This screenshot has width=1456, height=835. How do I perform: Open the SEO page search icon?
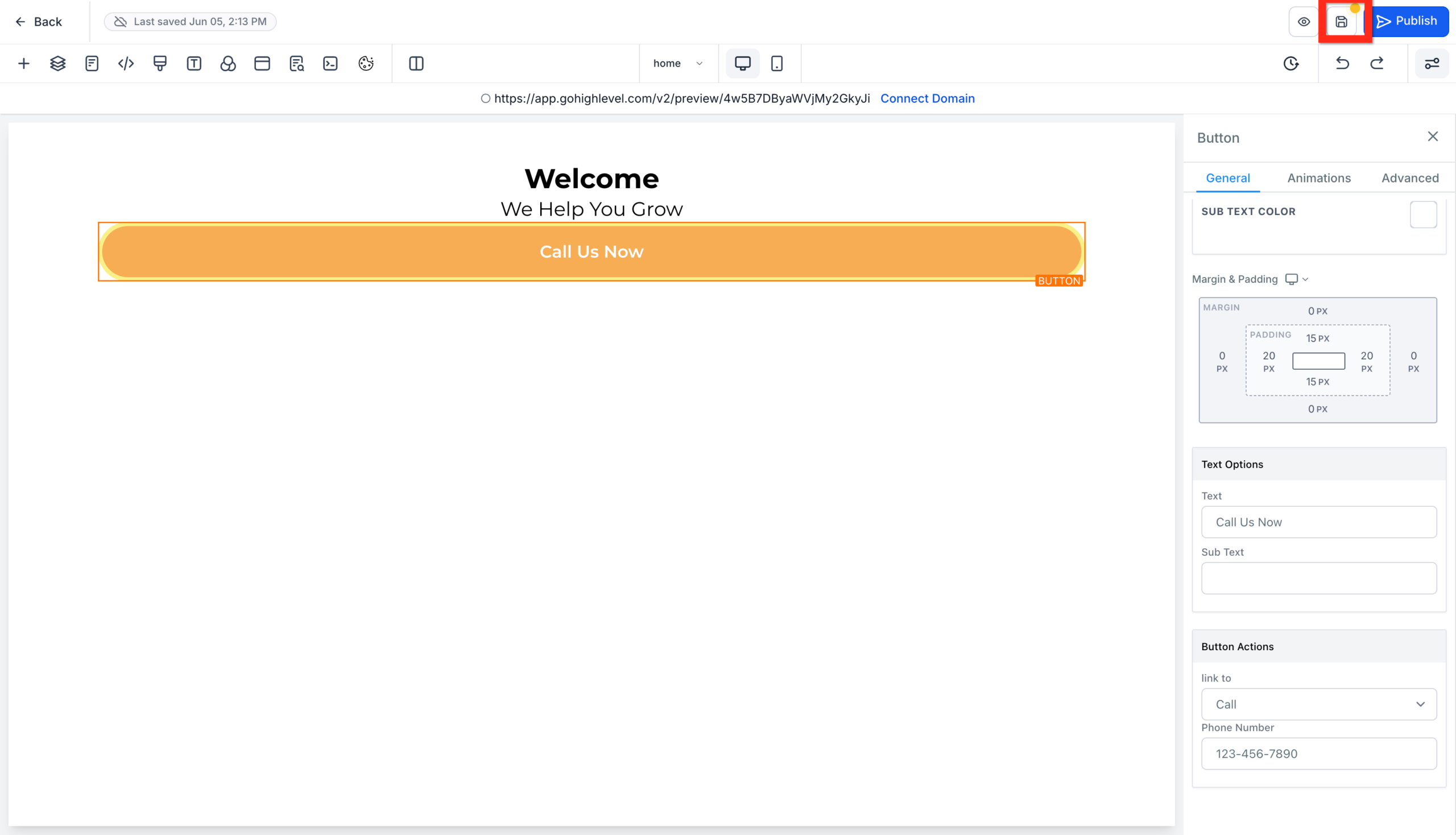[x=296, y=63]
